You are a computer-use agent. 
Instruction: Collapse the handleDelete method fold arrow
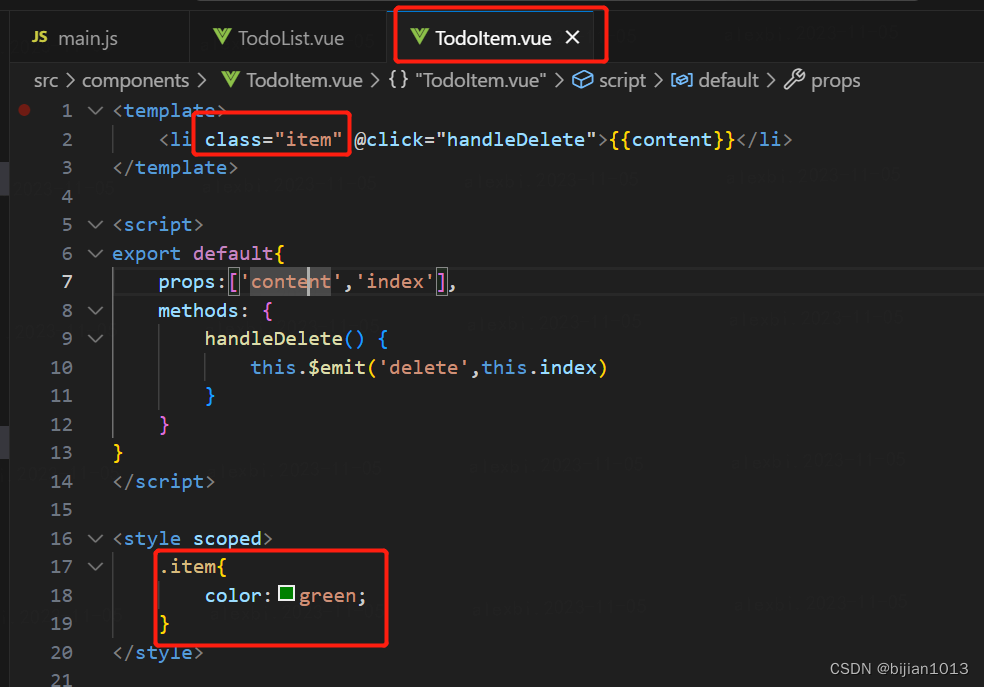95,338
